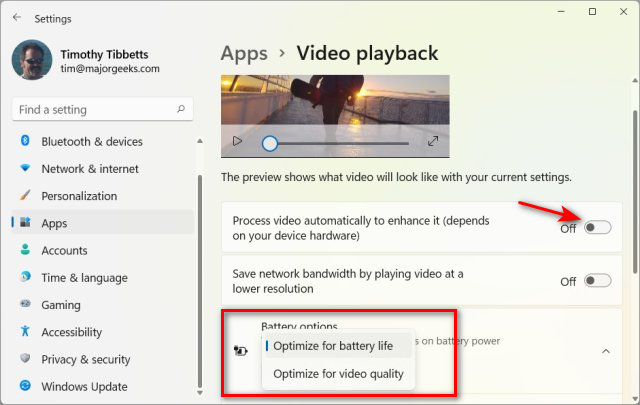Open the Windows Update label
The height and width of the screenshot is (405, 640).
[x=84, y=386]
